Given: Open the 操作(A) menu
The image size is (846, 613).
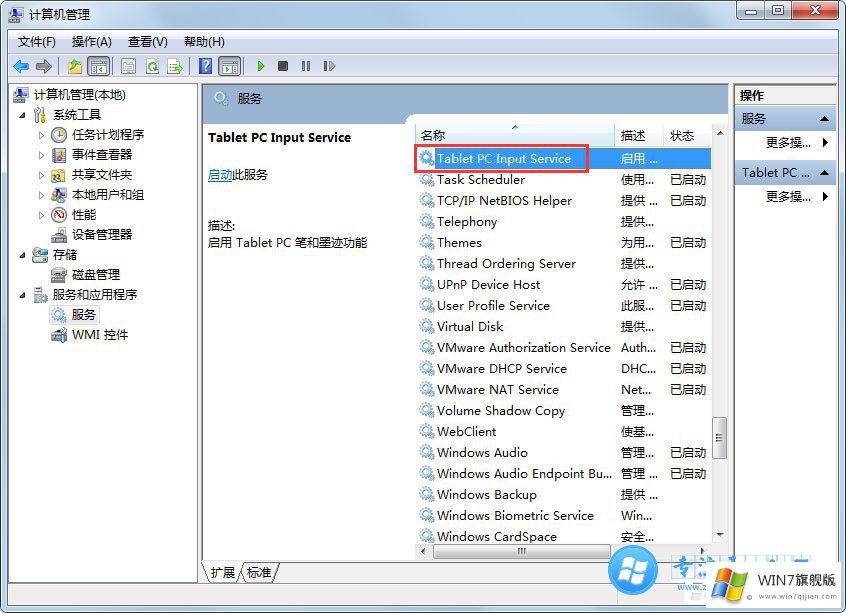Looking at the screenshot, I should coord(92,42).
